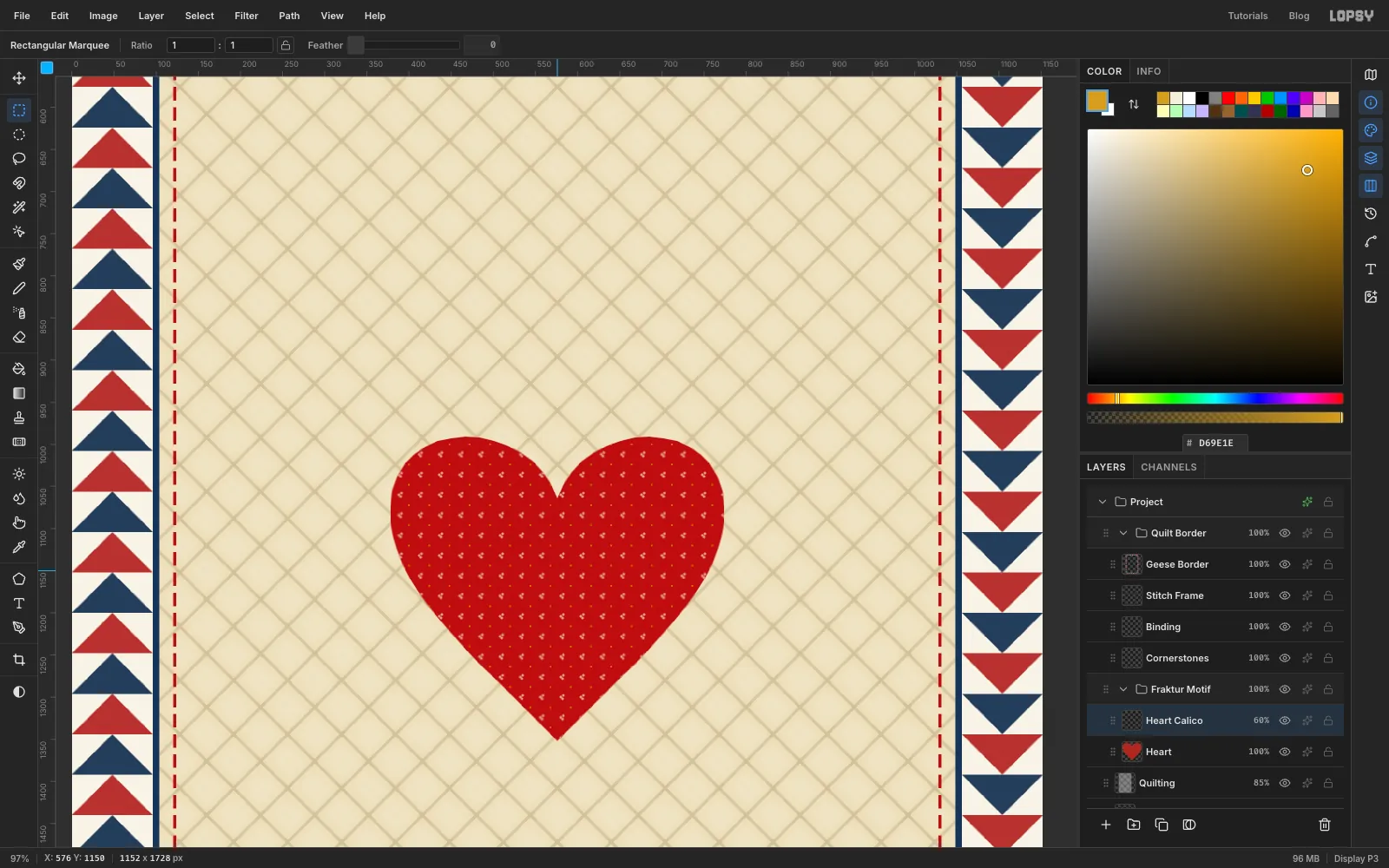The image size is (1389, 868).
Task: Select the Elliptical Marquee tool
Action: coord(19,135)
